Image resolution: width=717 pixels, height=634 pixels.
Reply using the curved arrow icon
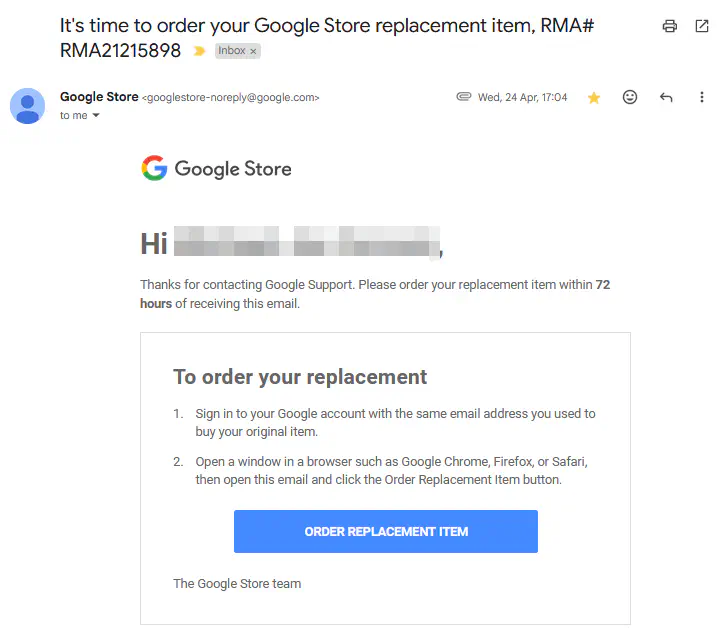coord(666,98)
